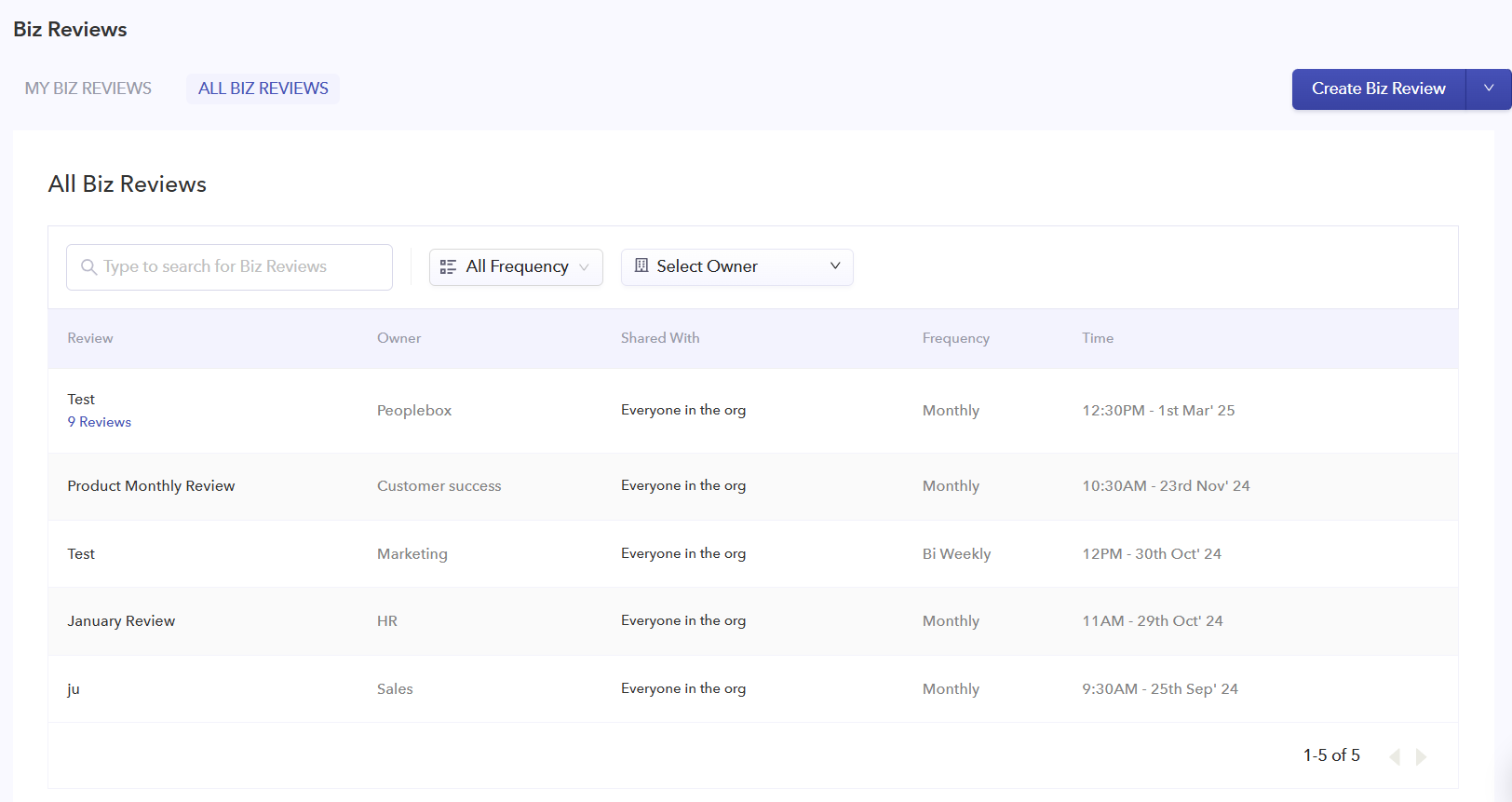
Task: Click the Review column header
Action: [x=90, y=338]
